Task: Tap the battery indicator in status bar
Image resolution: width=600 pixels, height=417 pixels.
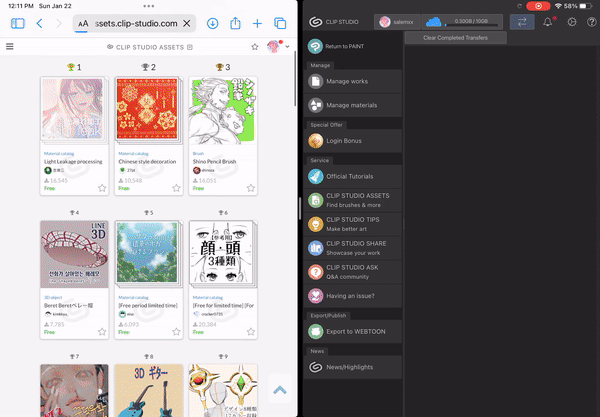Action: pos(585,6)
